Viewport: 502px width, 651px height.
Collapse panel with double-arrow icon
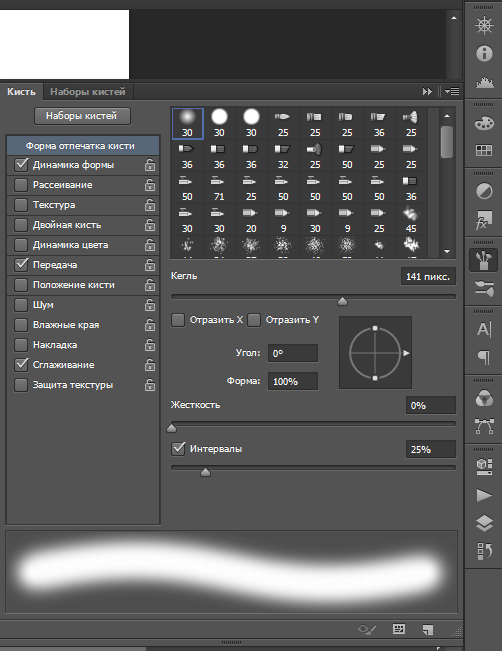click(x=427, y=91)
